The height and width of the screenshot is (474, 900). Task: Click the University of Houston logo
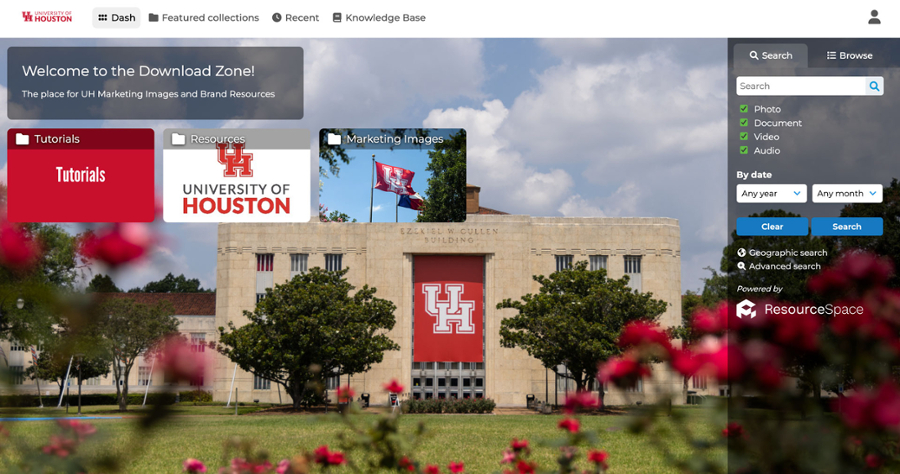pyautogui.click(x=47, y=17)
